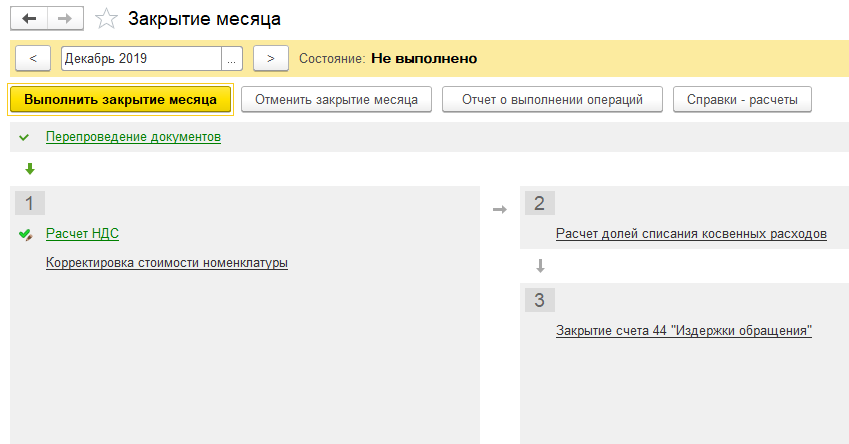Open period selection with ellipsis button
This screenshot has height=444, width=849.
233,59
